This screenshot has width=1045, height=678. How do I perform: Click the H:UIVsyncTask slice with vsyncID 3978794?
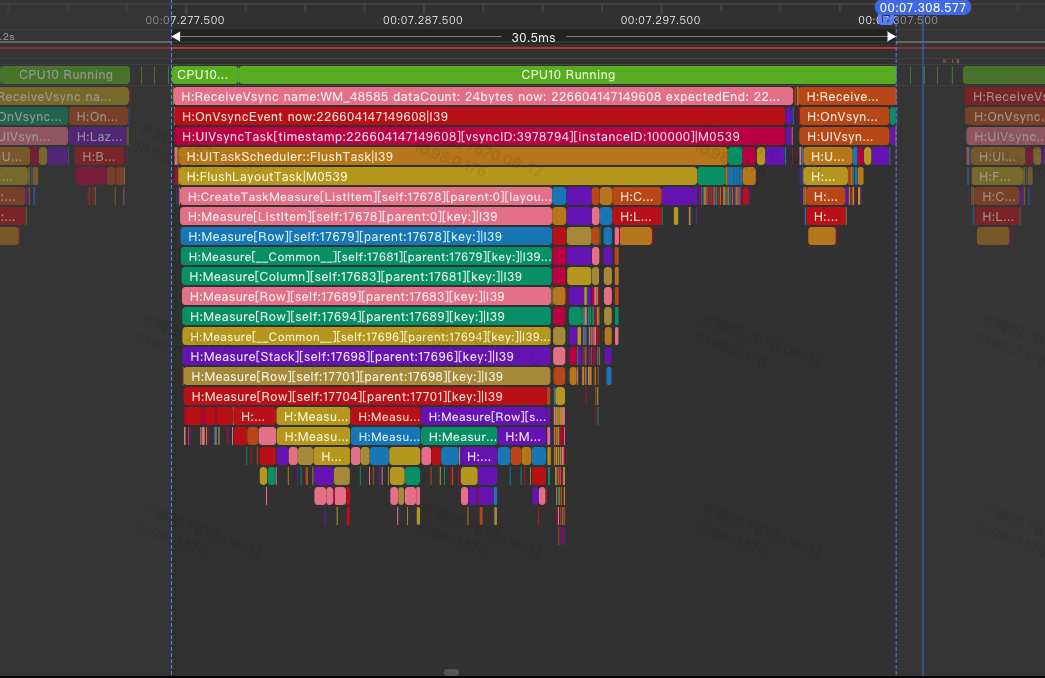click(480, 136)
